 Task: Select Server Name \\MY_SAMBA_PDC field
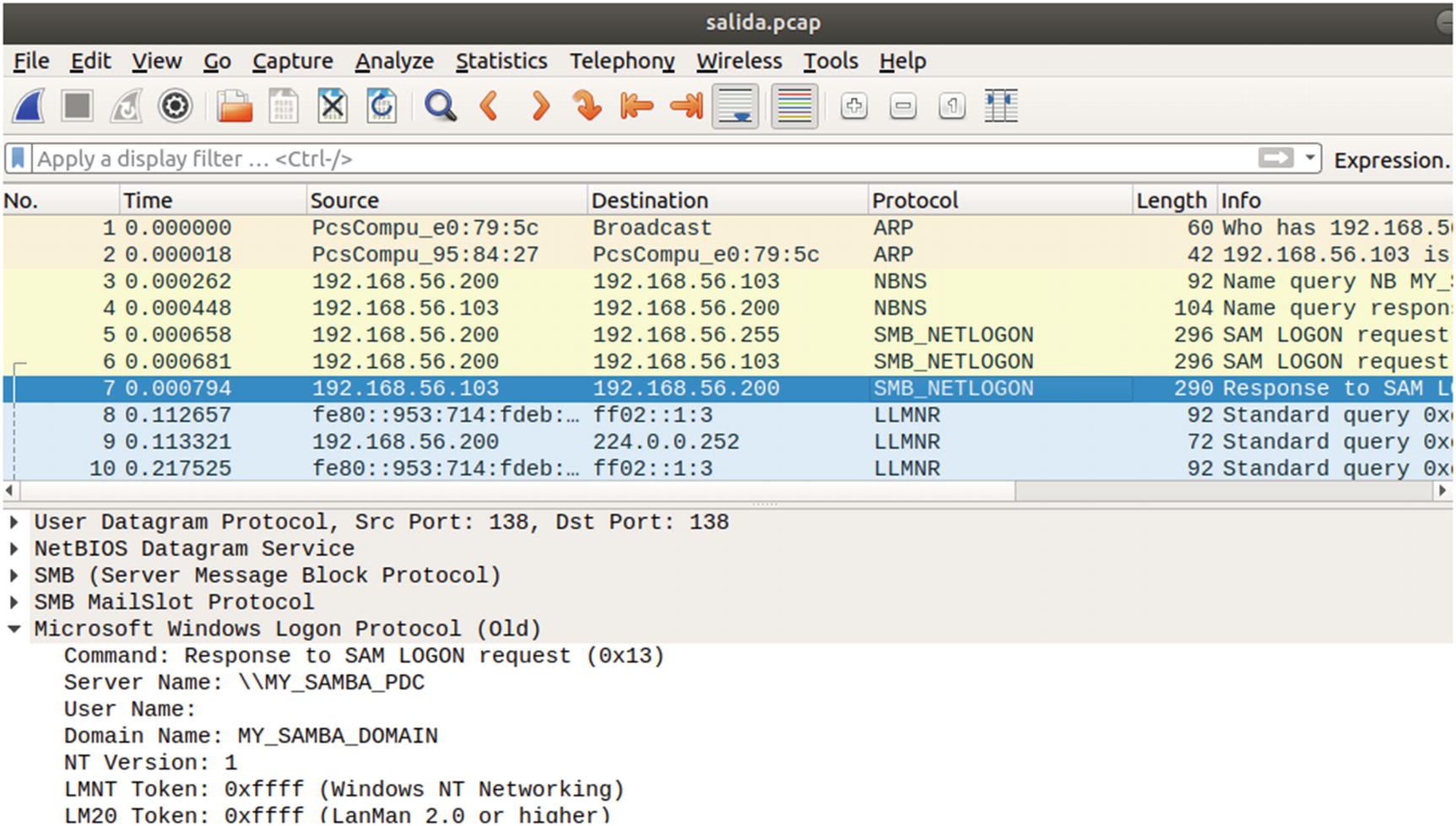(x=245, y=683)
